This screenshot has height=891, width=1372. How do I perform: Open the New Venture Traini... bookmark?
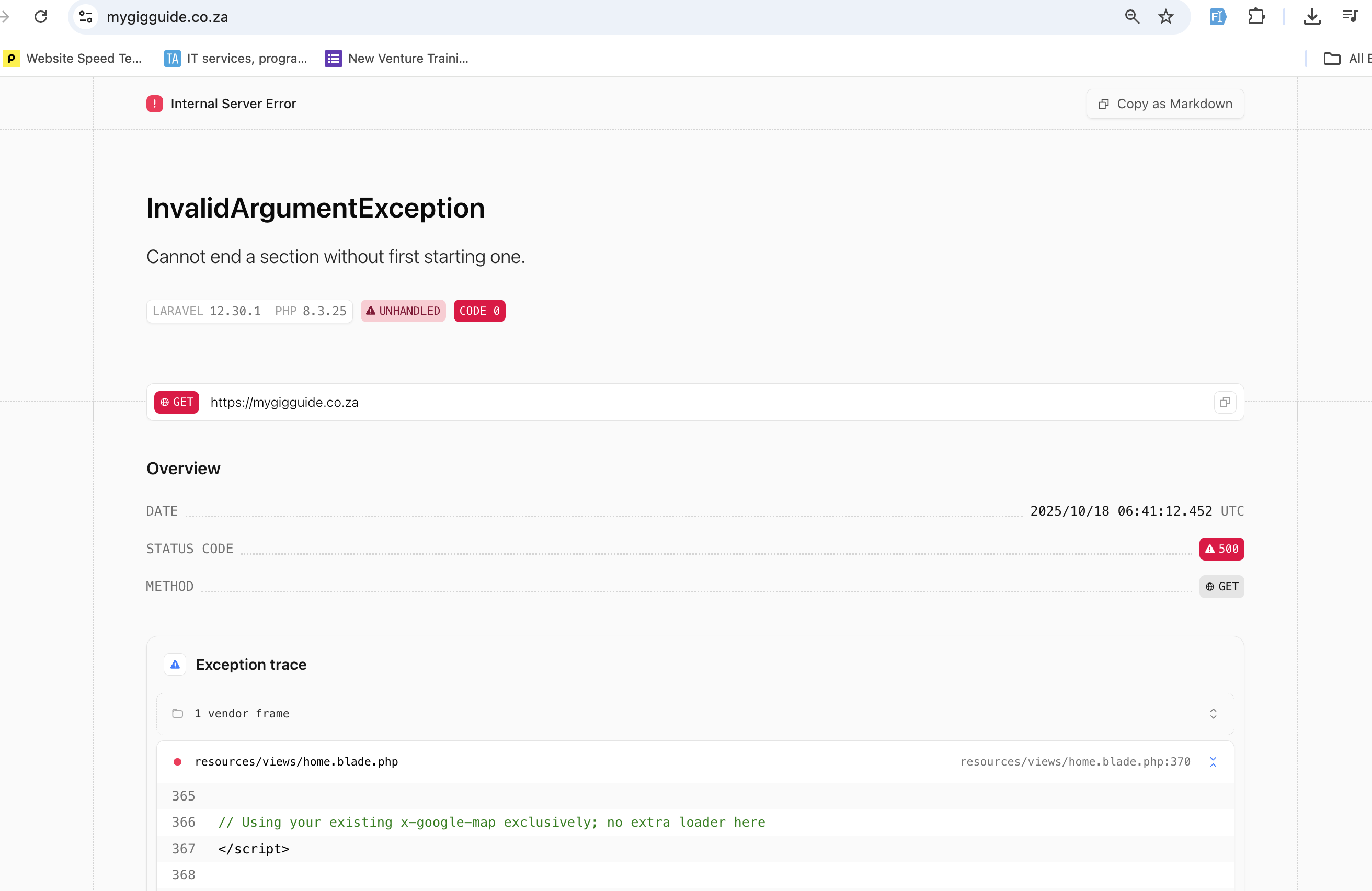(397, 58)
